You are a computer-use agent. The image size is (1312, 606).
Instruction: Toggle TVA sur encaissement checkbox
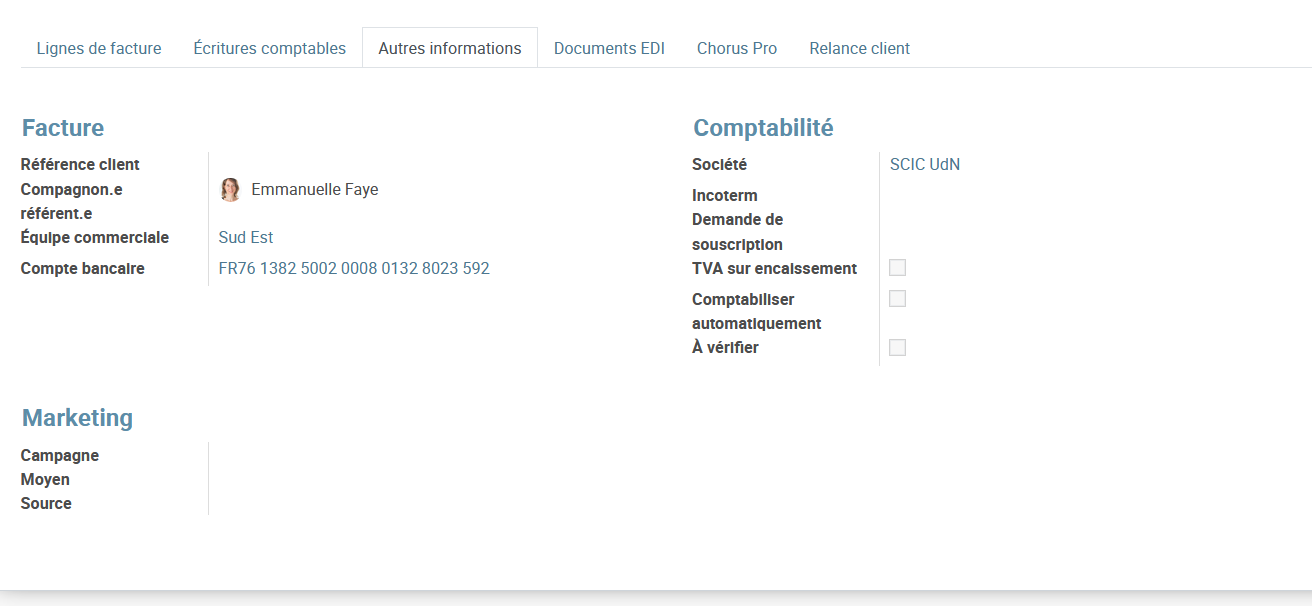897,268
